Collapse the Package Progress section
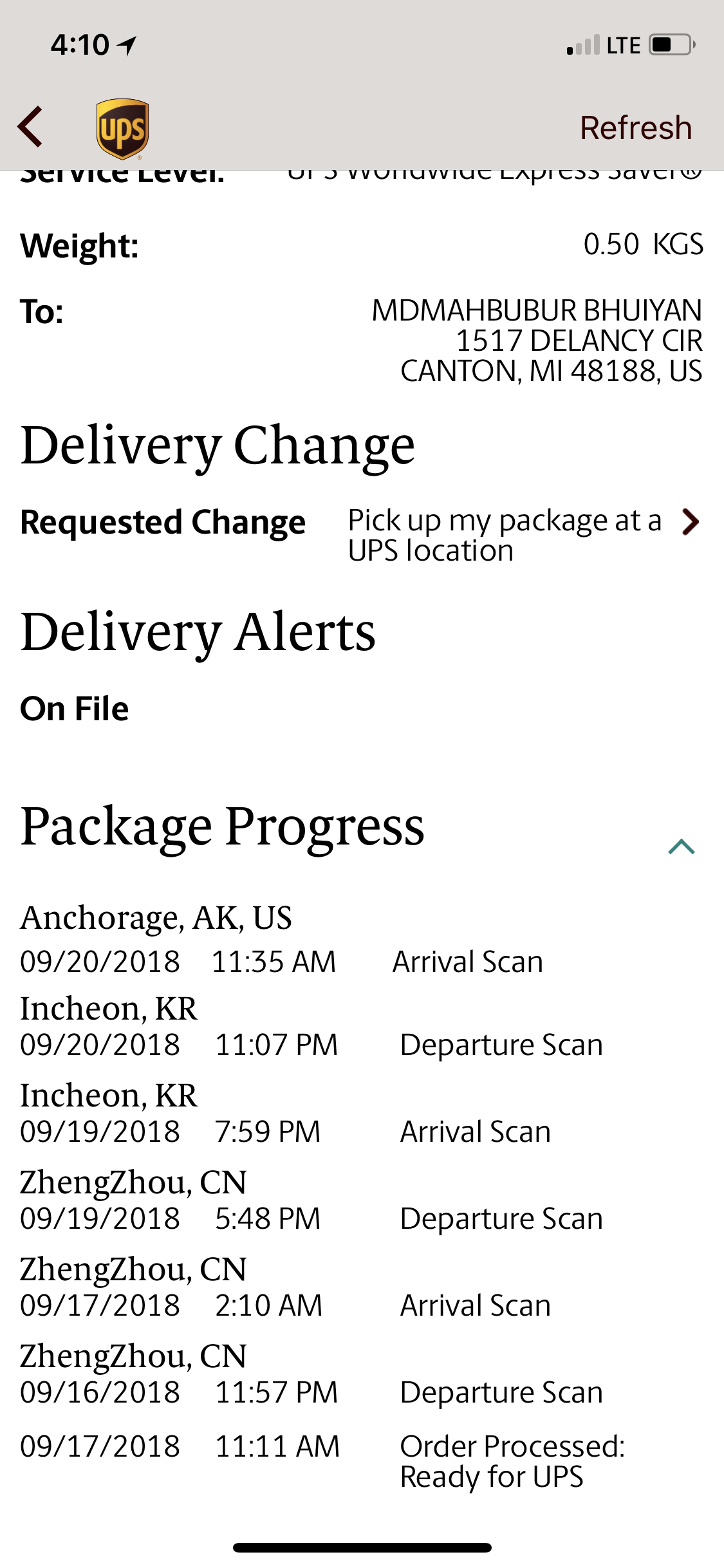This screenshot has height=1568, width=724. (x=681, y=846)
